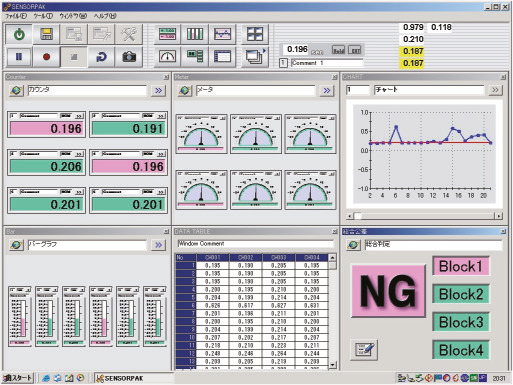Image resolution: width=513 pixels, height=385 pixels.
Task: Select the CH001 column header
Action: tap(213, 257)
